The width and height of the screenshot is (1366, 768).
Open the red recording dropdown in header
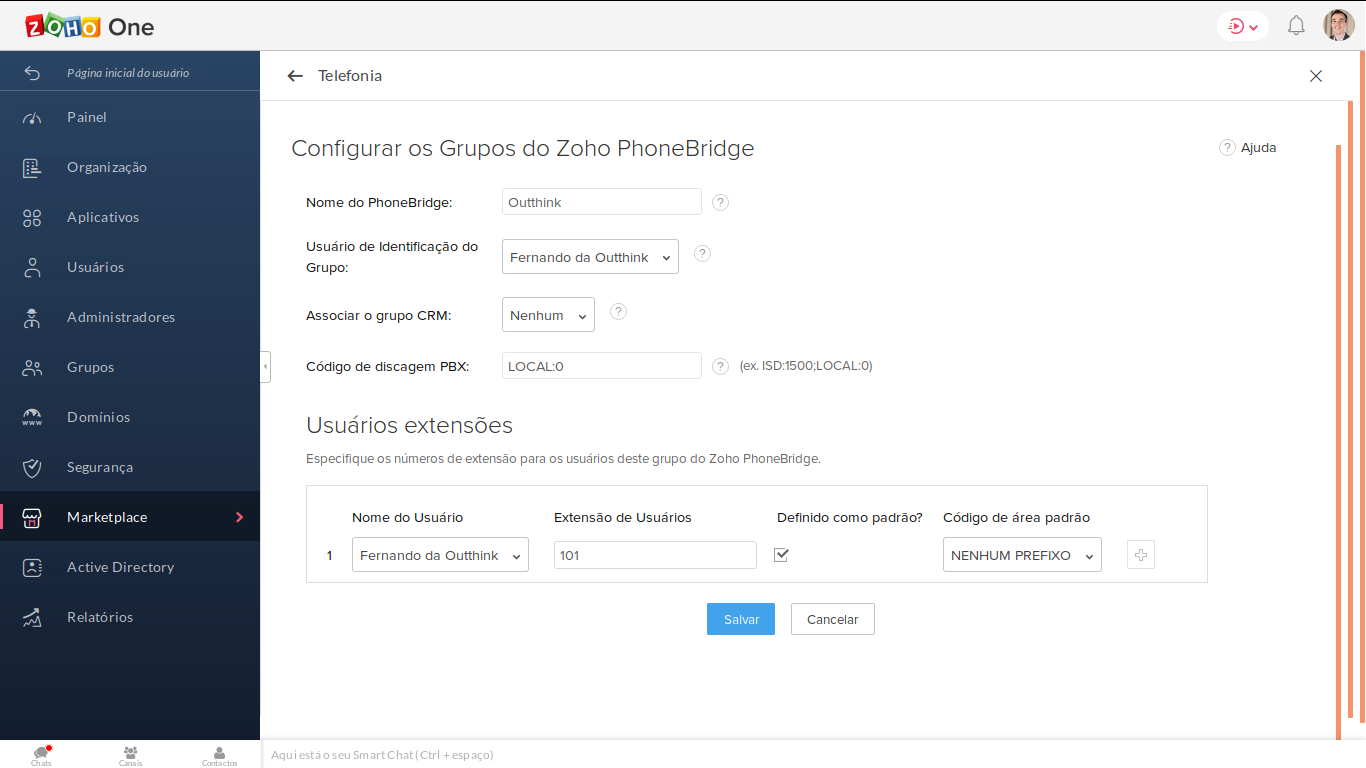coord(1243,27)
